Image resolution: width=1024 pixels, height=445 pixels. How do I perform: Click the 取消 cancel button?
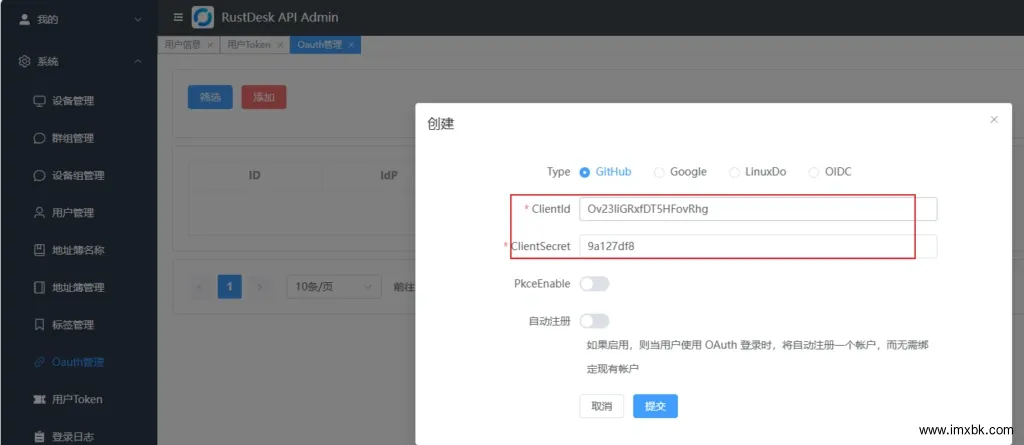pyautogui.click(x=601, y=406)
